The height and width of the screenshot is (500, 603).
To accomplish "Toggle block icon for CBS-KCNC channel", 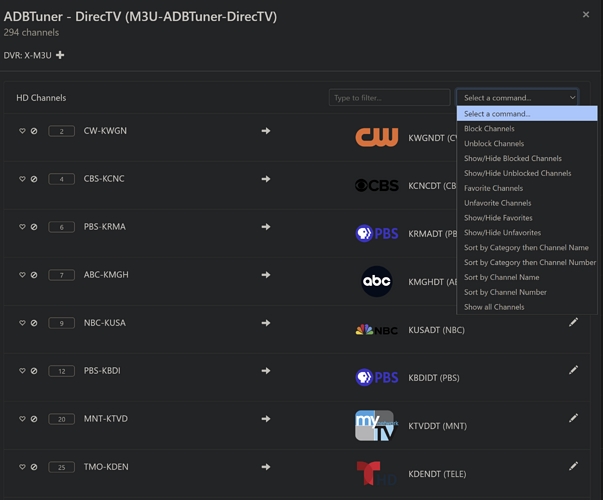I will (34, 179).
